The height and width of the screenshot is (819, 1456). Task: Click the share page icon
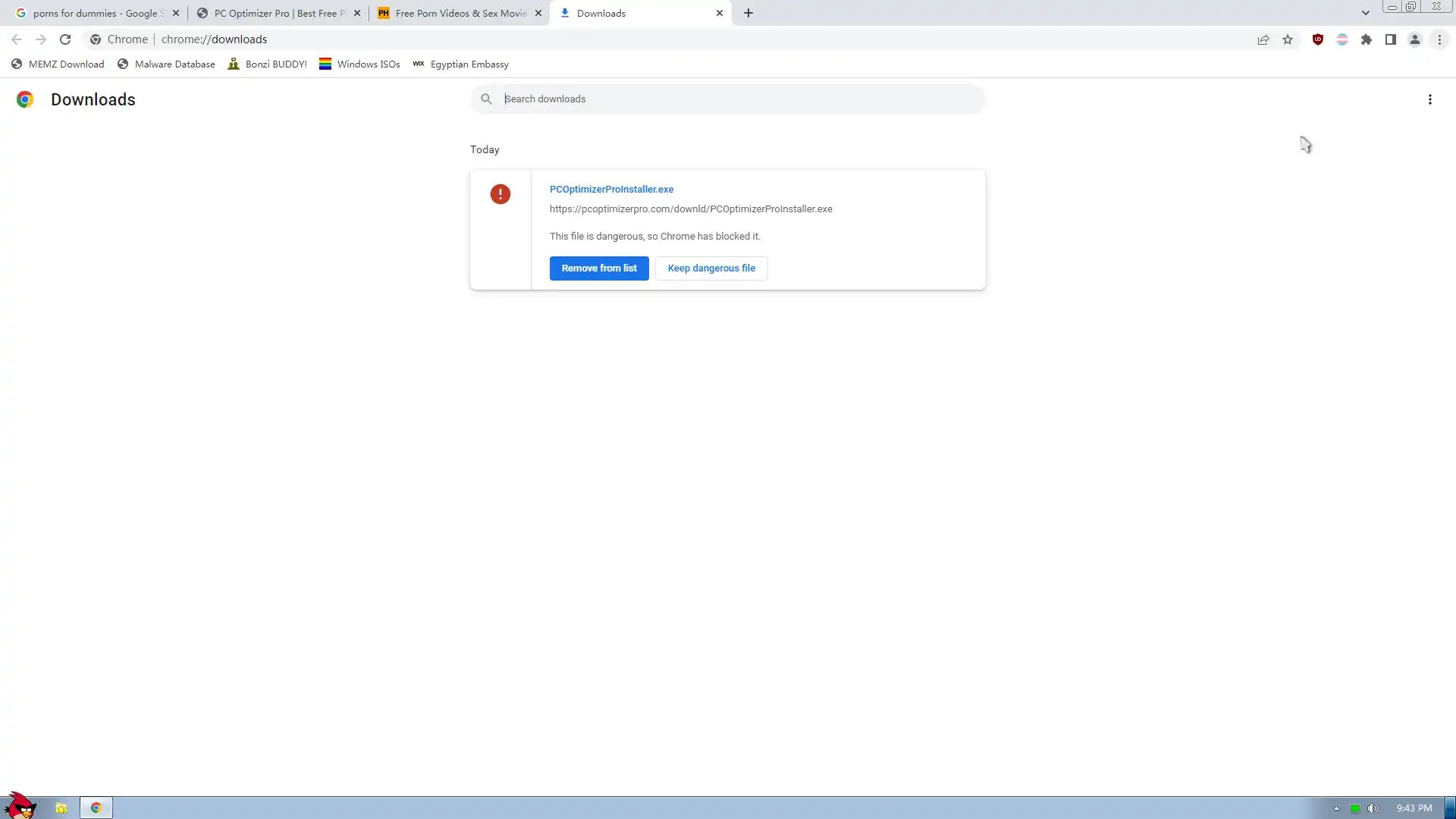[x=1263, y=39]
